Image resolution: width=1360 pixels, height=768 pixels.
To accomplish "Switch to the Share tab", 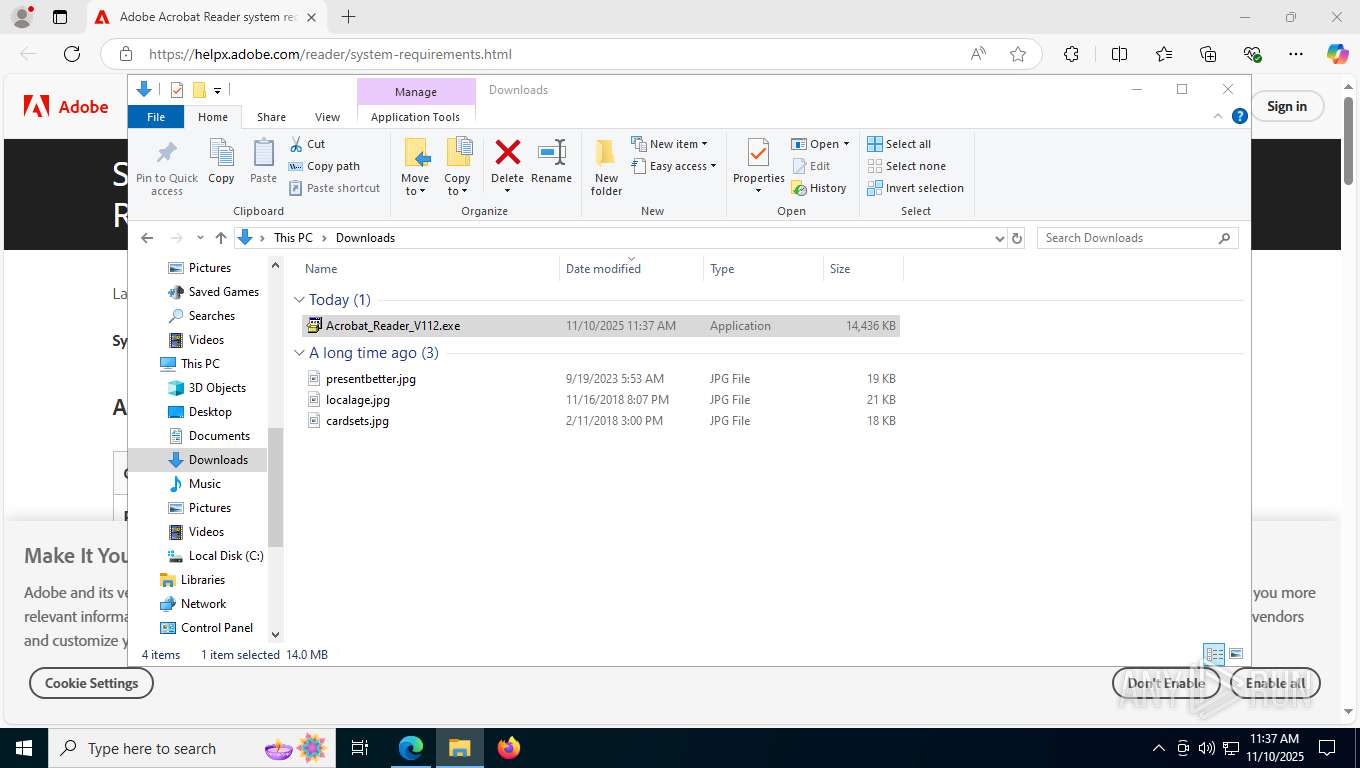I will pyautogui.click(x=271, y=117).
